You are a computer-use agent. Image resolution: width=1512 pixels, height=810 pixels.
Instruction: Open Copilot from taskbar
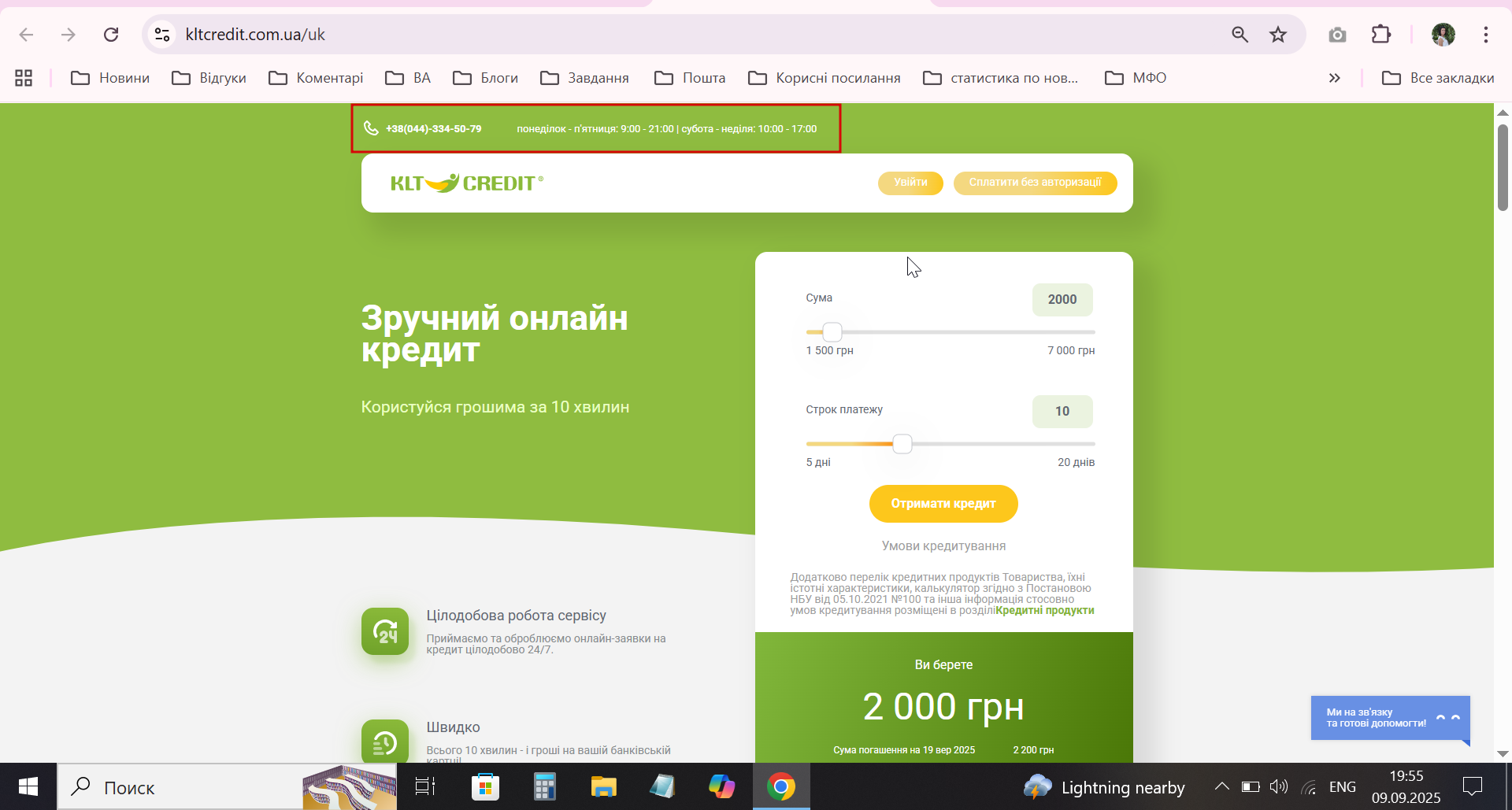(x=721, y=786)
